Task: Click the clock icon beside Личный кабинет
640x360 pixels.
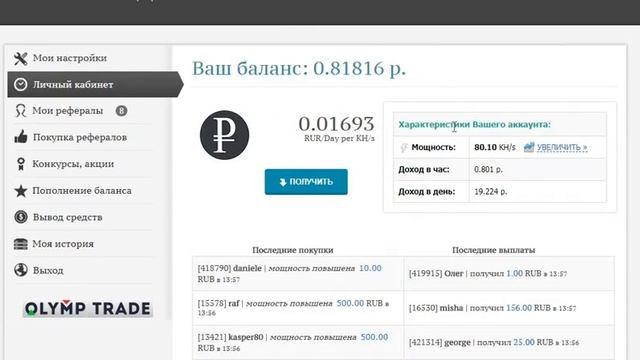Action: coord(20,84)
